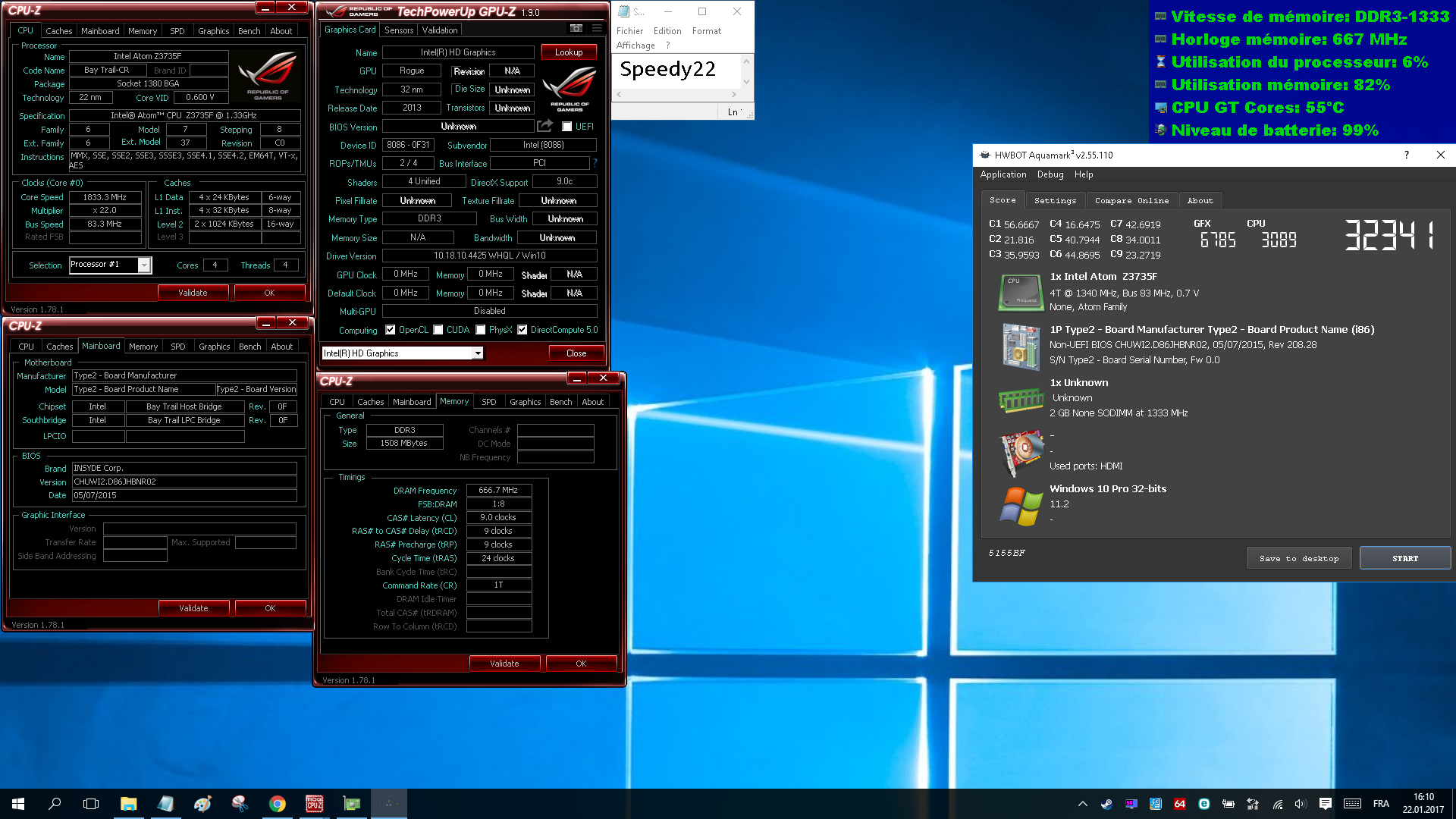The width and height of the screenshot is (1456, 819).
Task: Click Lookup button in GPU-Z
Action: pos(569,52)
